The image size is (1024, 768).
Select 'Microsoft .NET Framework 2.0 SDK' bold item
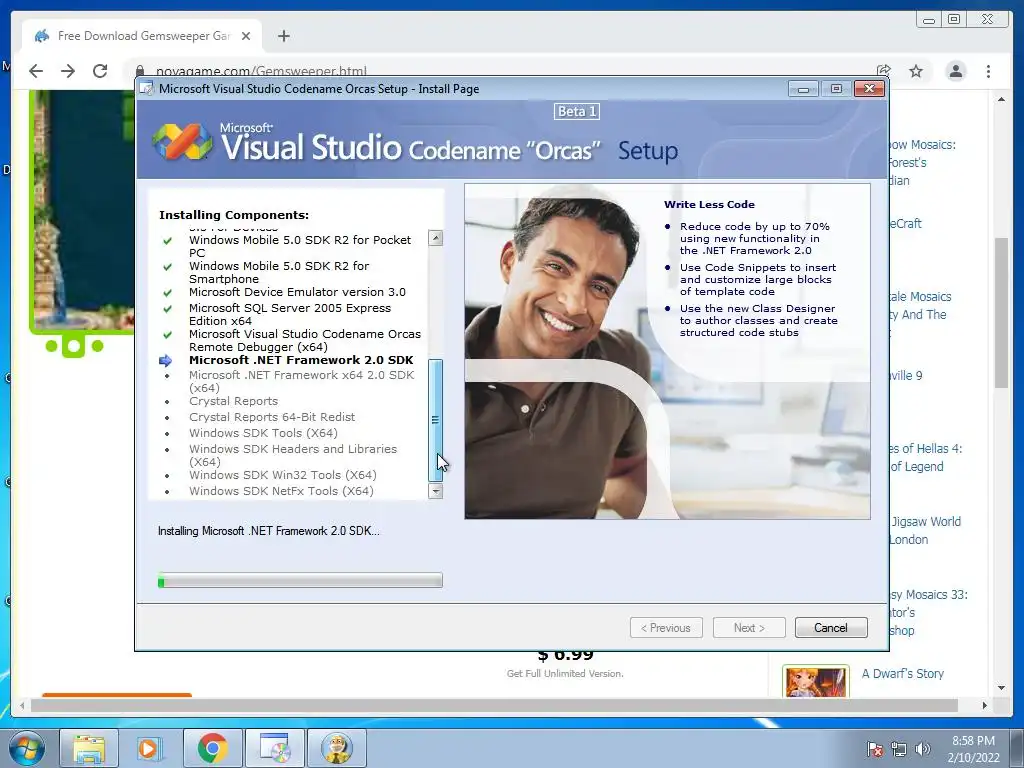pos(301,360)
